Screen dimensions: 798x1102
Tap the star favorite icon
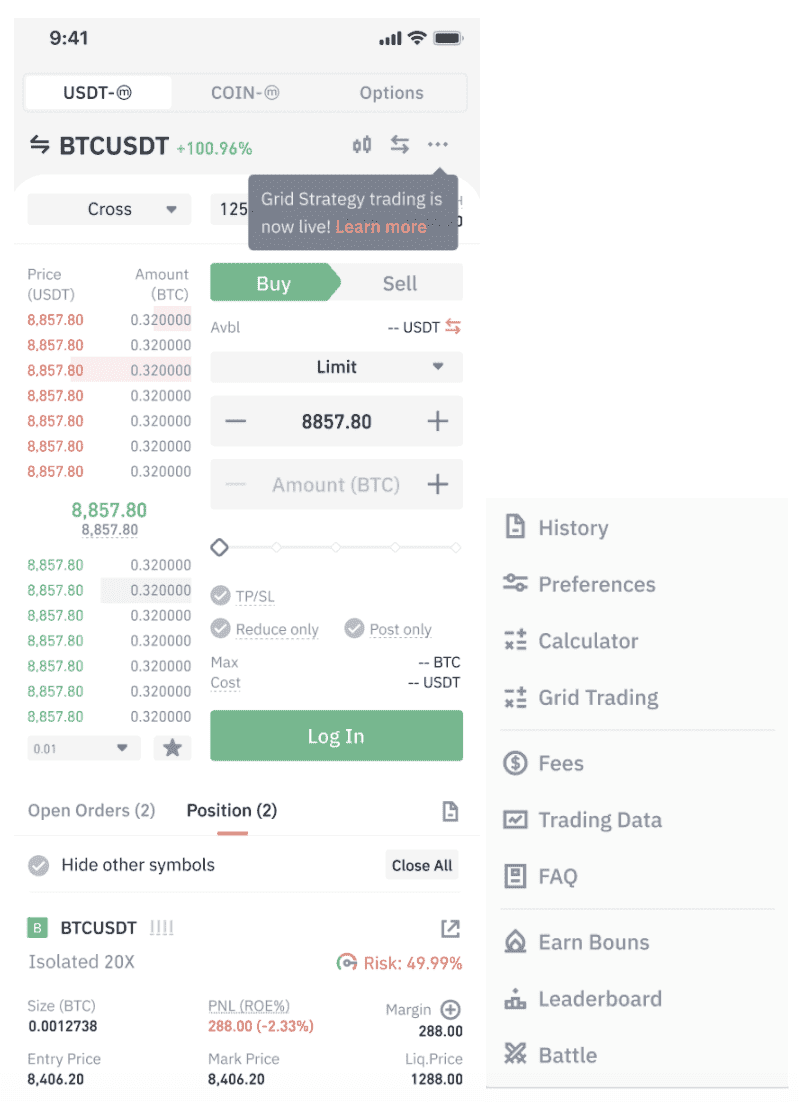[x=172, y=748]
